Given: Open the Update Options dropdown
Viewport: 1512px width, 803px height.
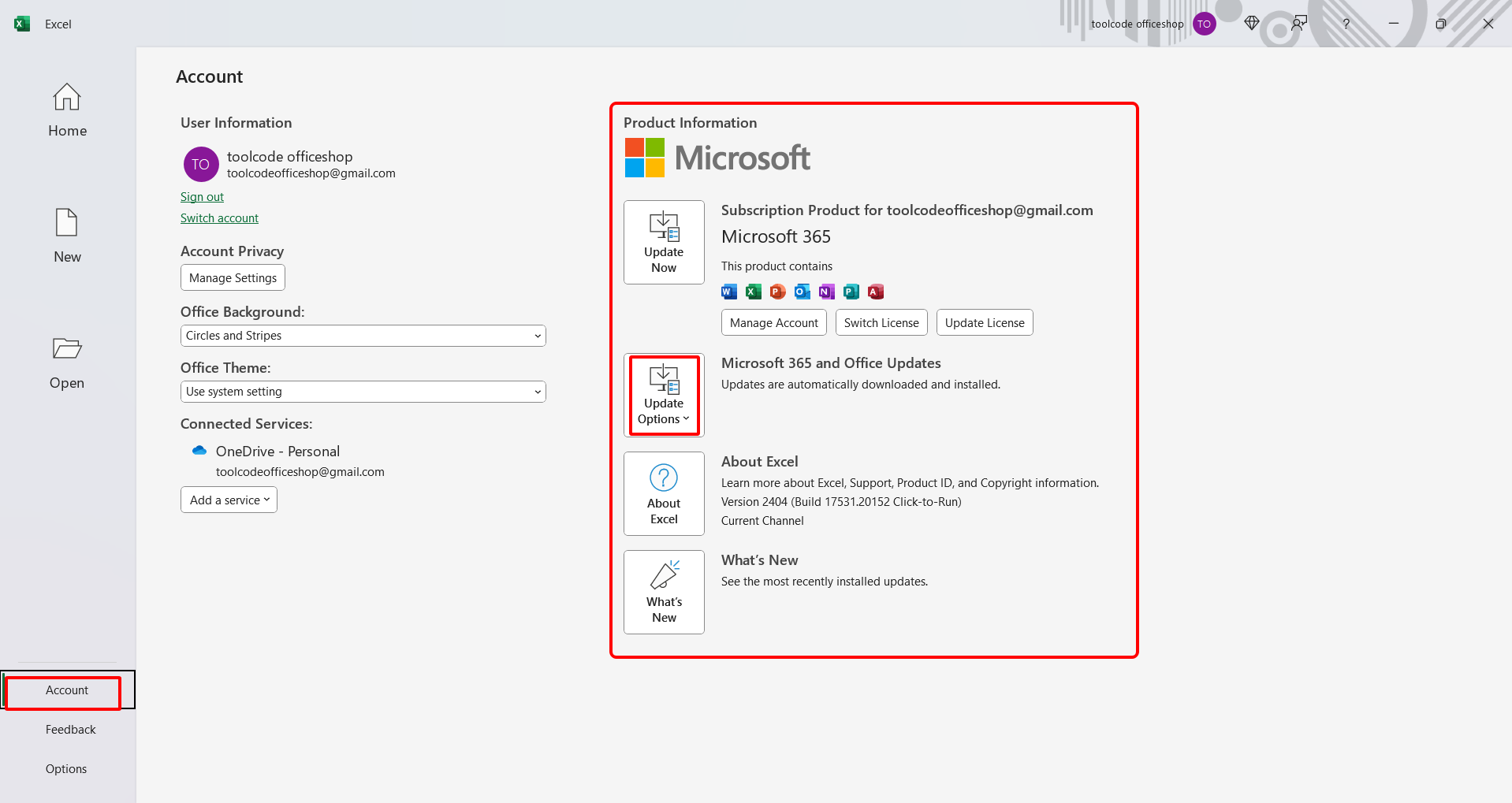Looking at the screenshot, I should click(664, 395).
